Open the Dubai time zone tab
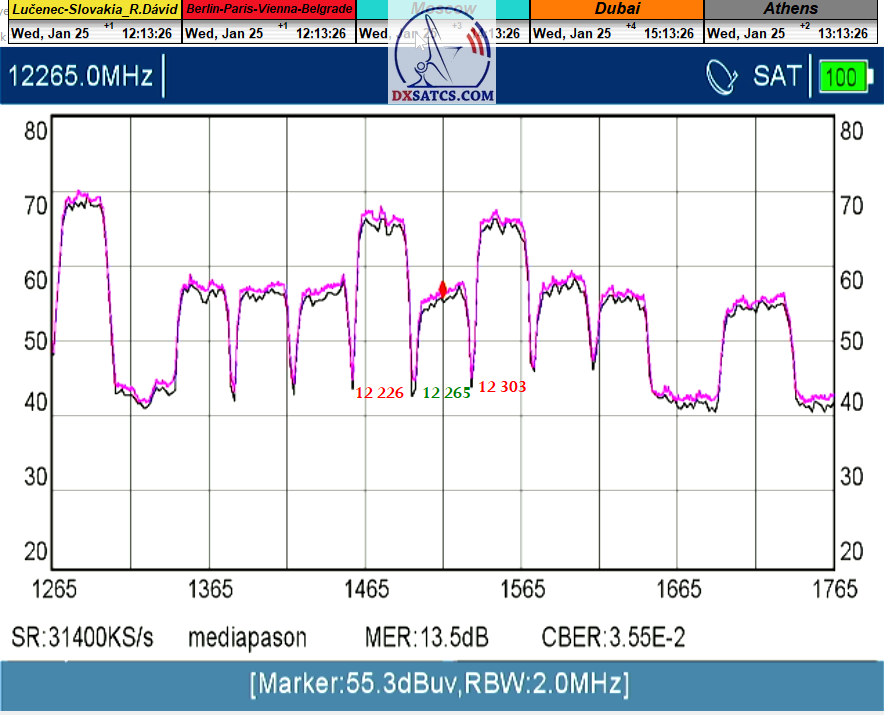This screenshot has width=884, height=715. (616, 10)
